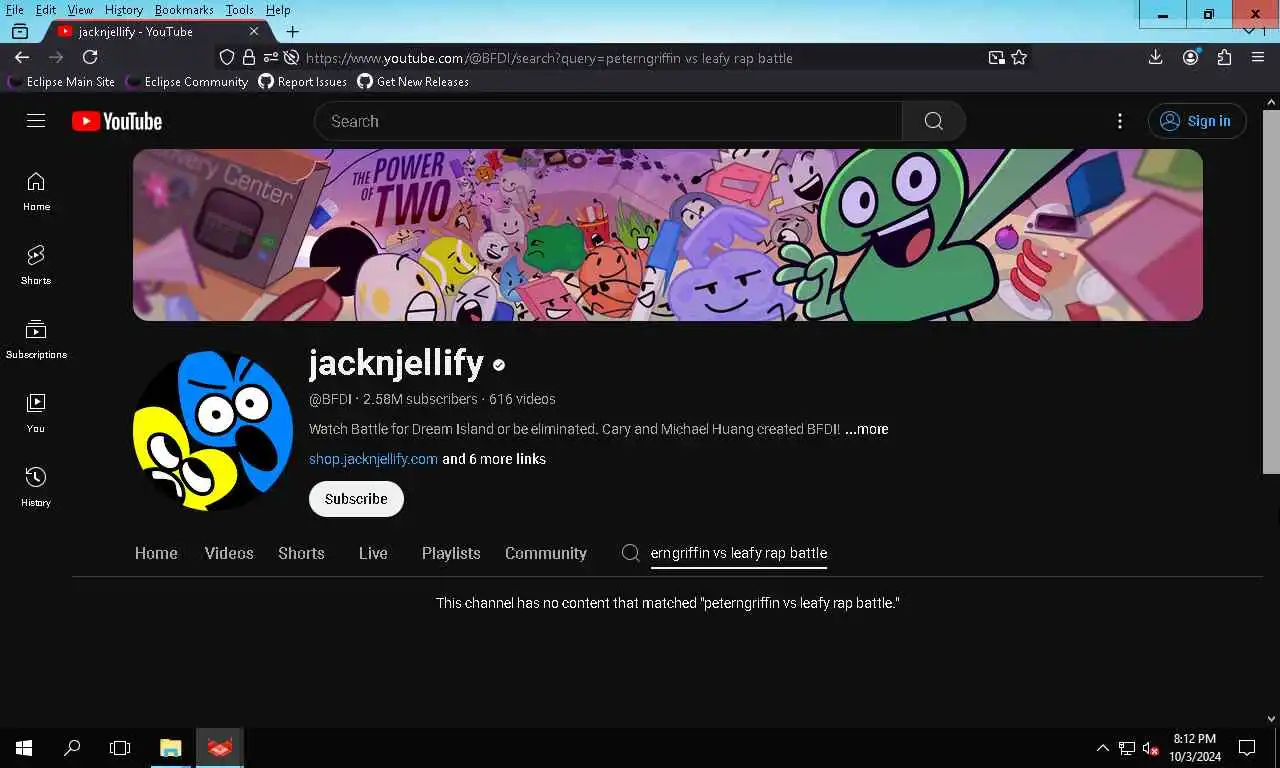
Task: Show hidden system tray icons
Action: pos(1103,748)
